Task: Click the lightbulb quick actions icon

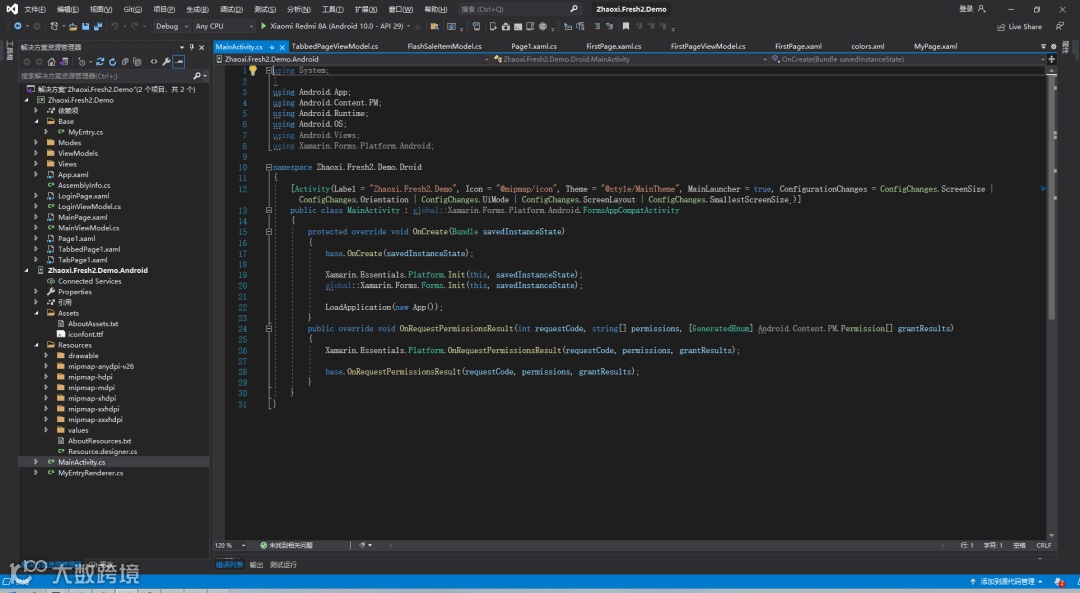Action: pos(253,71)
